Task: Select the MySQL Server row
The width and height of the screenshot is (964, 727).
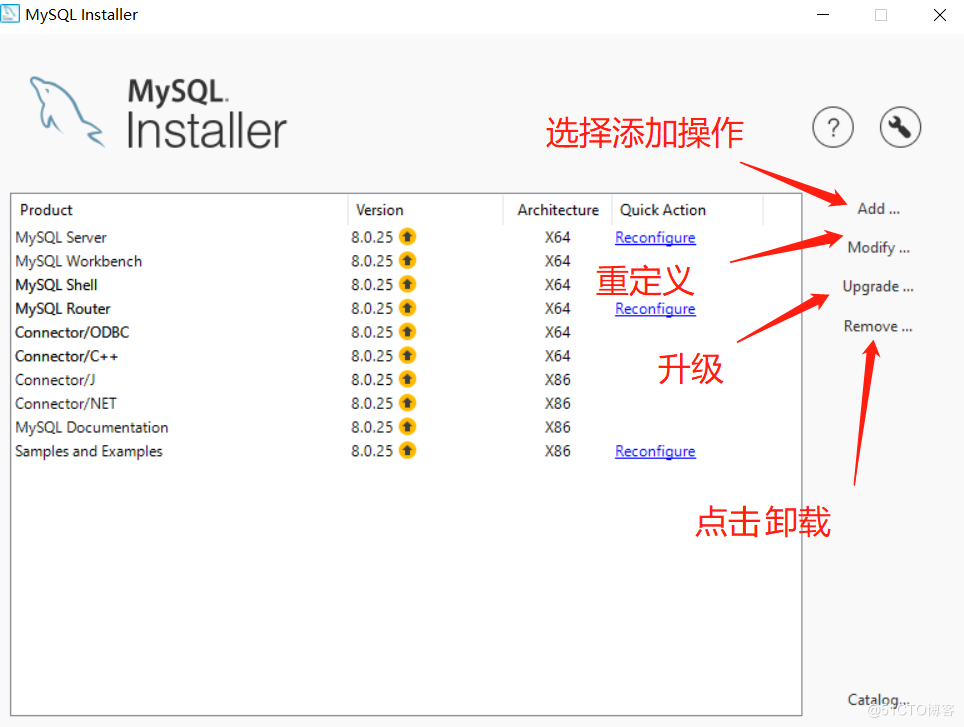Action: 406,237
